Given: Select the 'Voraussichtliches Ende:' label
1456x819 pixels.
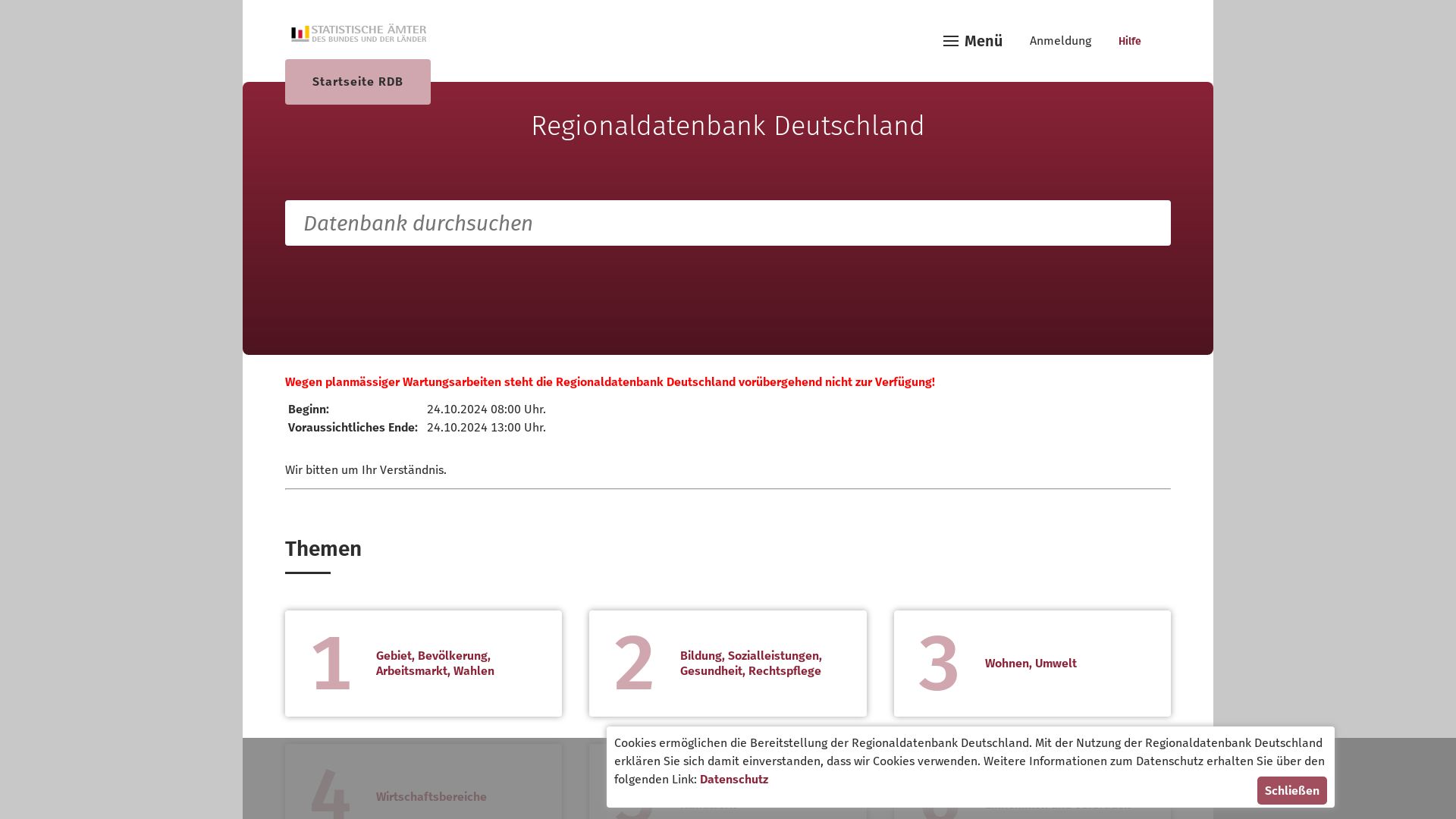Looking at the screenshot, I should click(353, 428).
